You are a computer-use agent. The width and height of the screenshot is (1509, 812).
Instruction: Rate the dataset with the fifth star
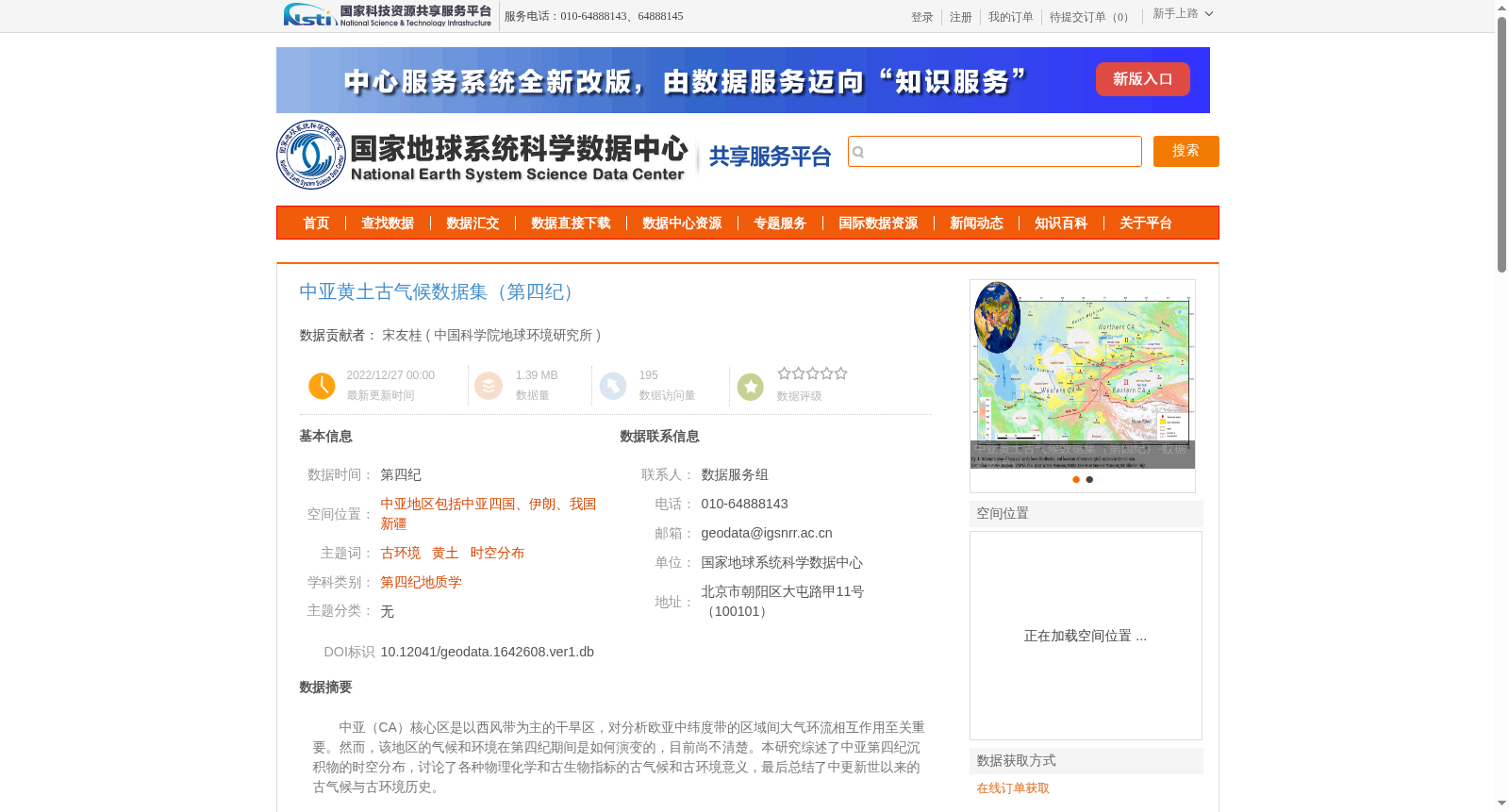840,373
